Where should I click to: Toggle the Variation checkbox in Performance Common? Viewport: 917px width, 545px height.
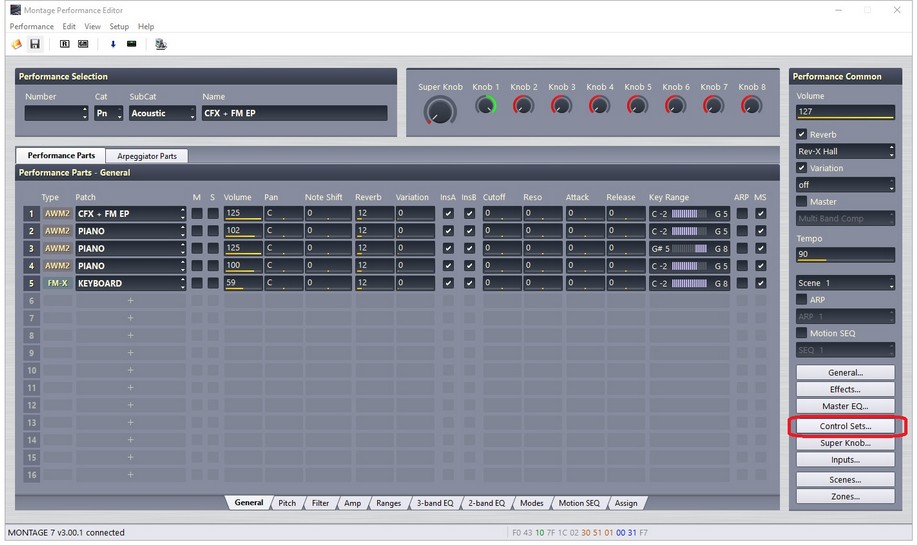pyautogui.click(x=801, y=168)
